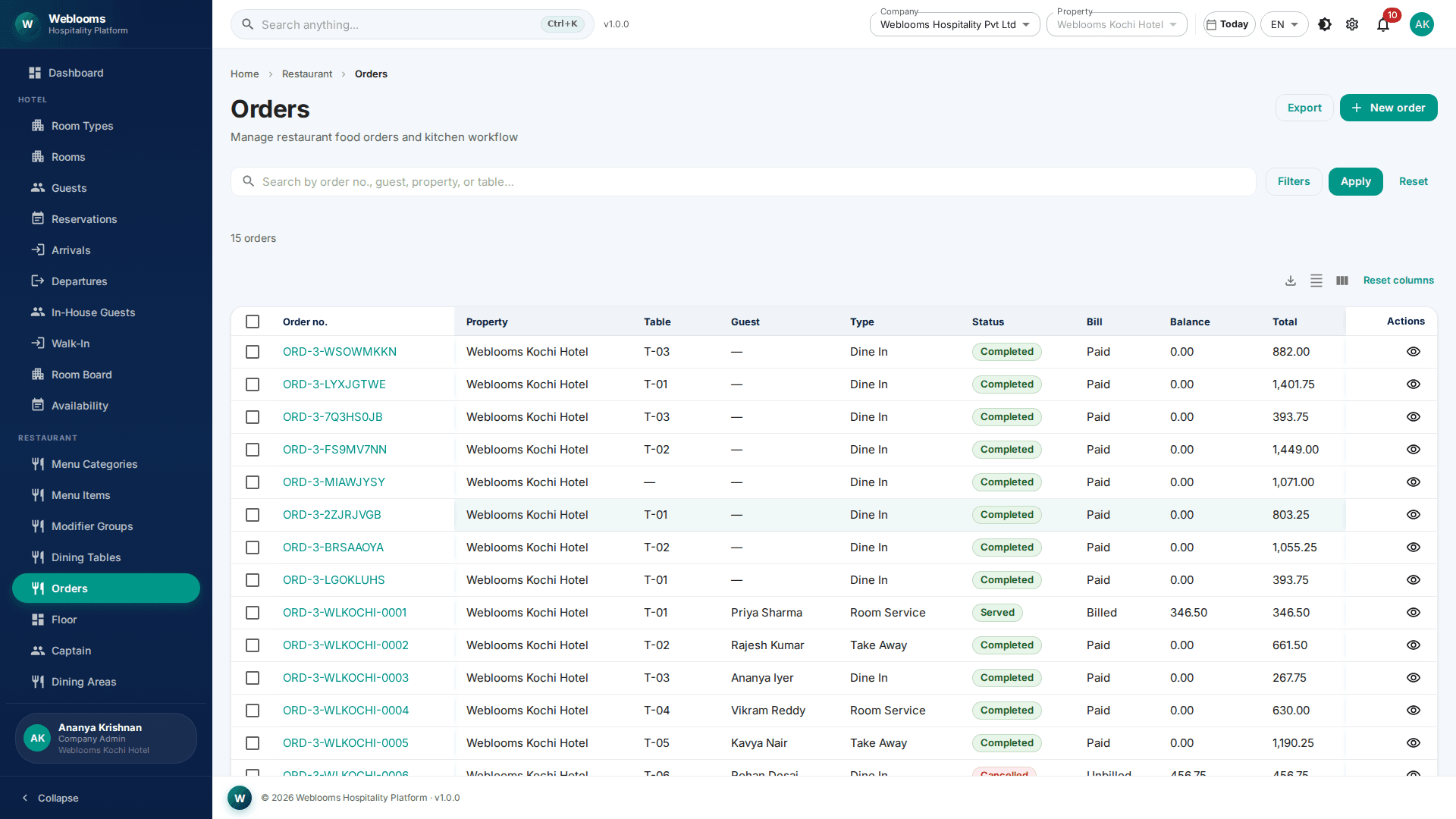Toggle dark mode theme icon

click(1325, 24)
